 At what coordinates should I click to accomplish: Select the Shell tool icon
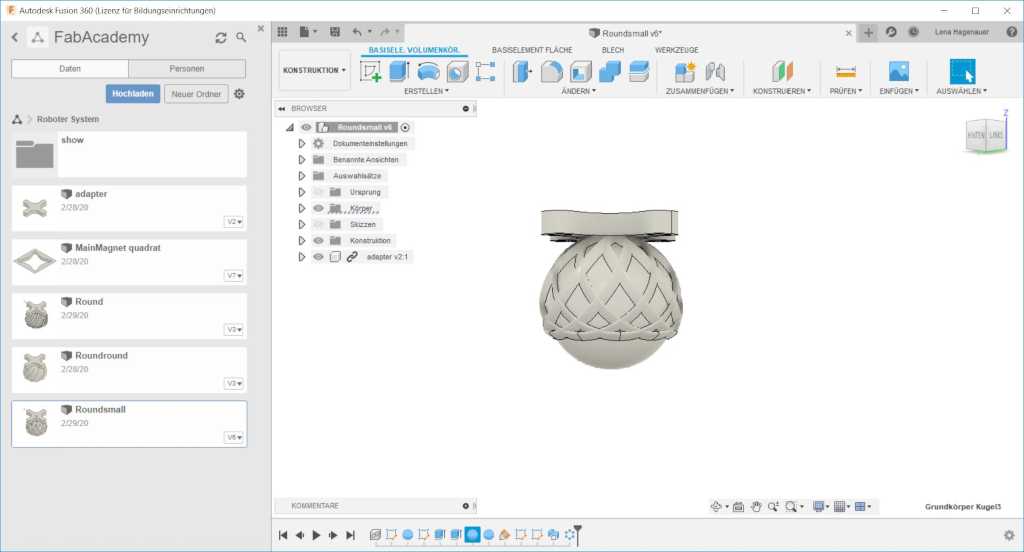(581, 71)
